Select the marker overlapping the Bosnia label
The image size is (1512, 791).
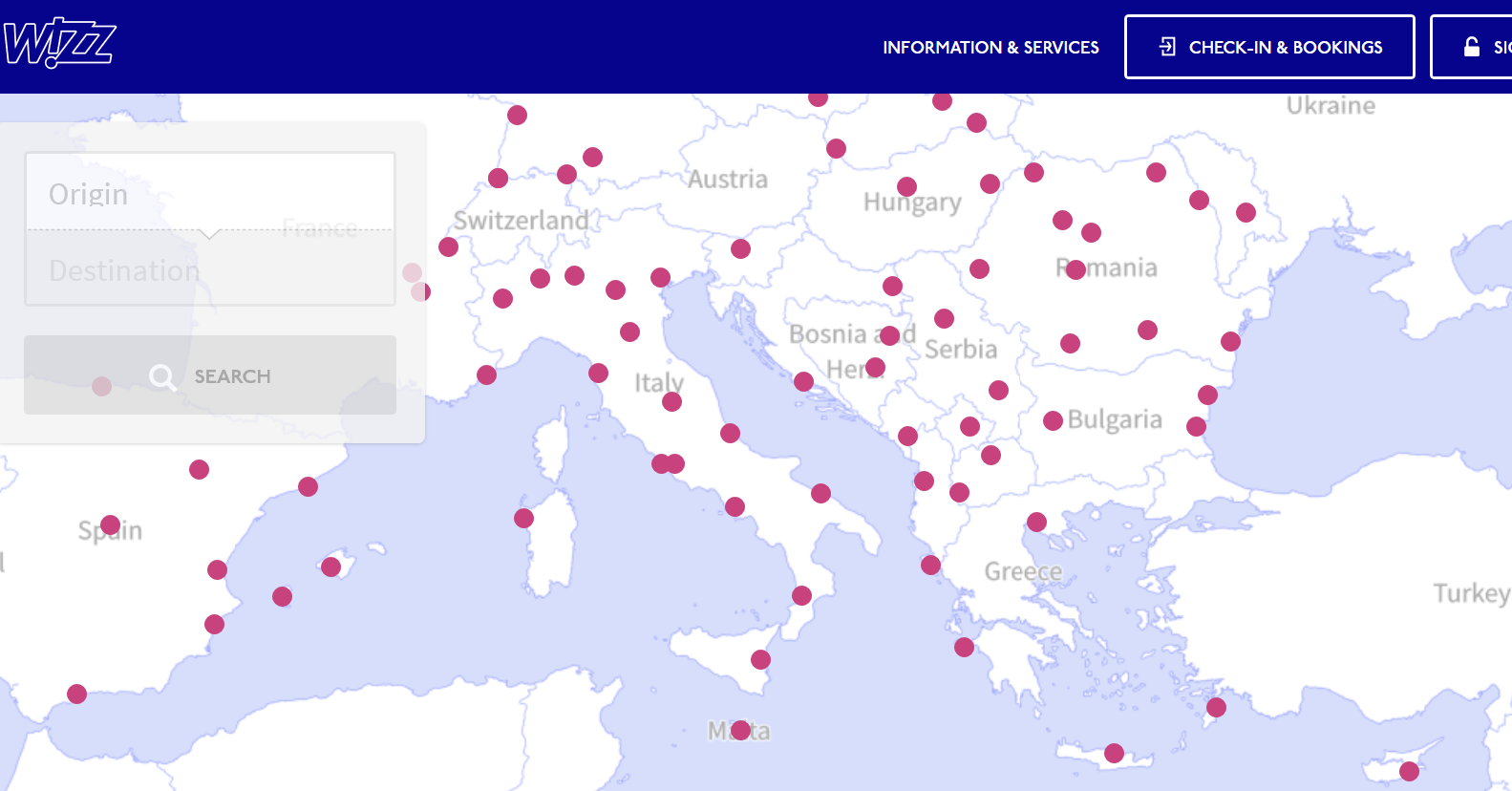(x=889, y=334)
